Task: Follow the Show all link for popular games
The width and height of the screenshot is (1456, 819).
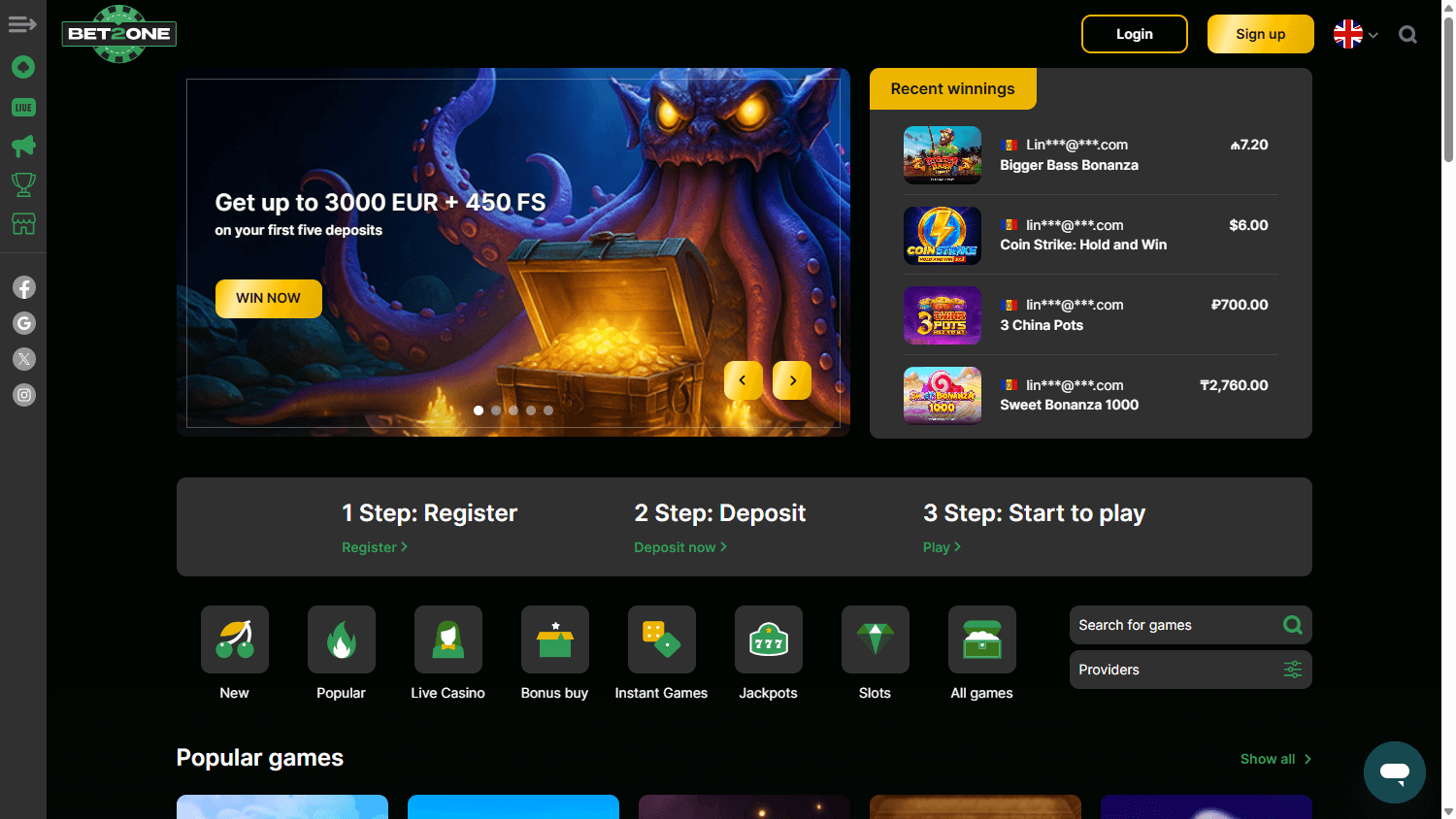Action: click(x=1274, y=759)
